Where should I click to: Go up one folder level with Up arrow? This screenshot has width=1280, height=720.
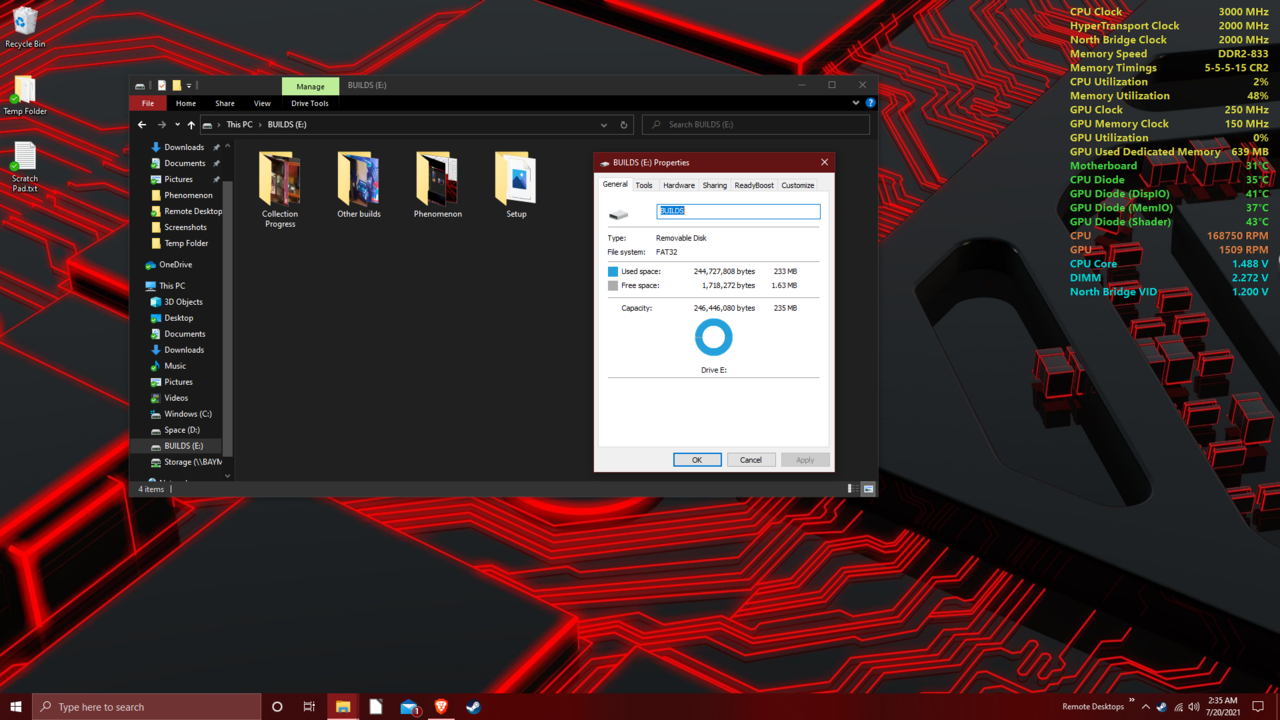click(x=191, y=125)
